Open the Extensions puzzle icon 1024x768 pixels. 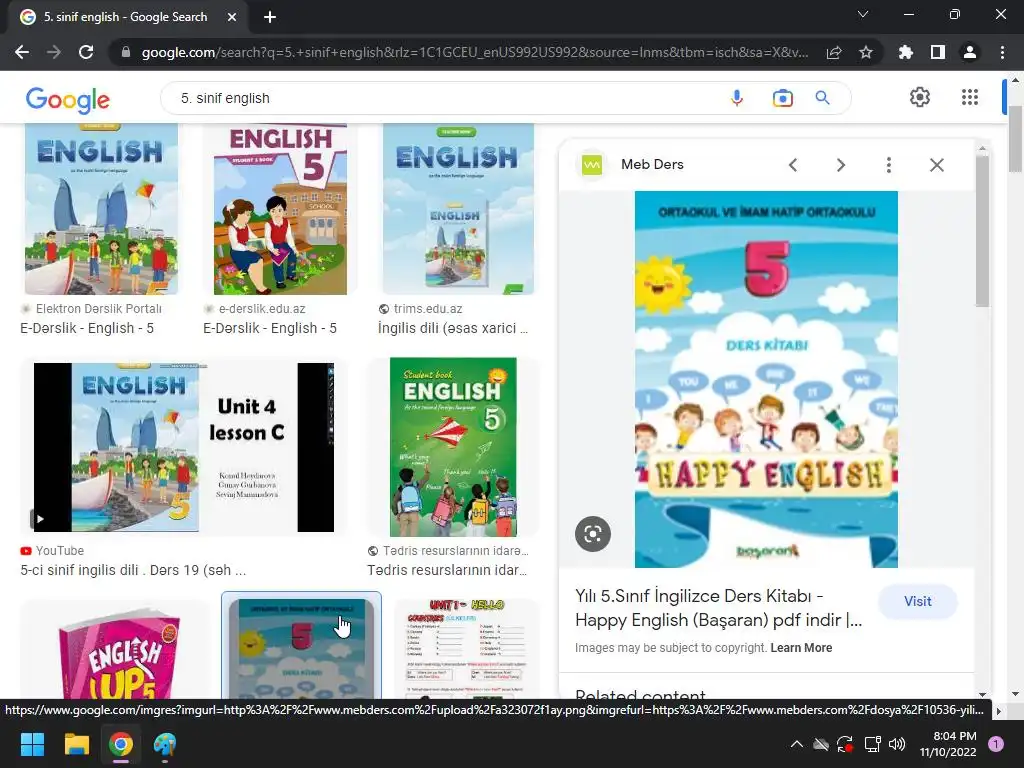click(906, 52)
